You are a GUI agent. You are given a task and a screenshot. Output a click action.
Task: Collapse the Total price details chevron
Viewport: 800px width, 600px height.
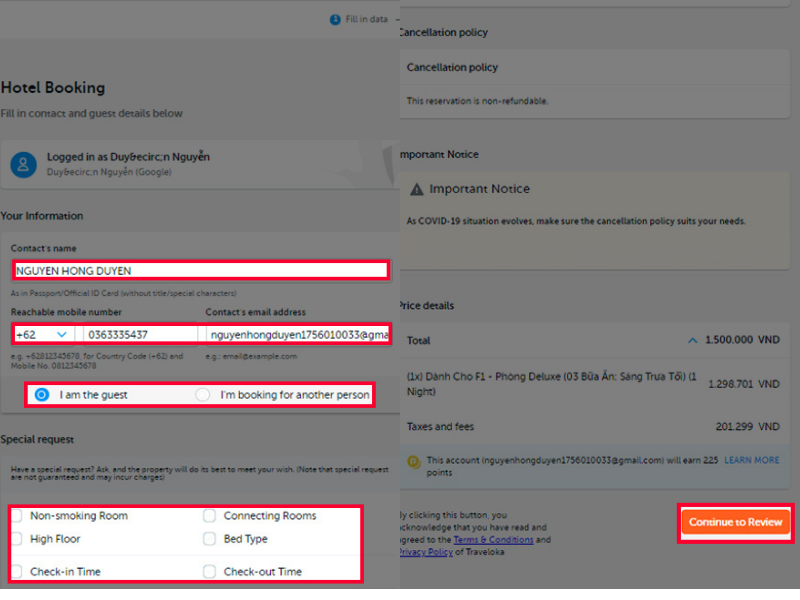[692, 340]
